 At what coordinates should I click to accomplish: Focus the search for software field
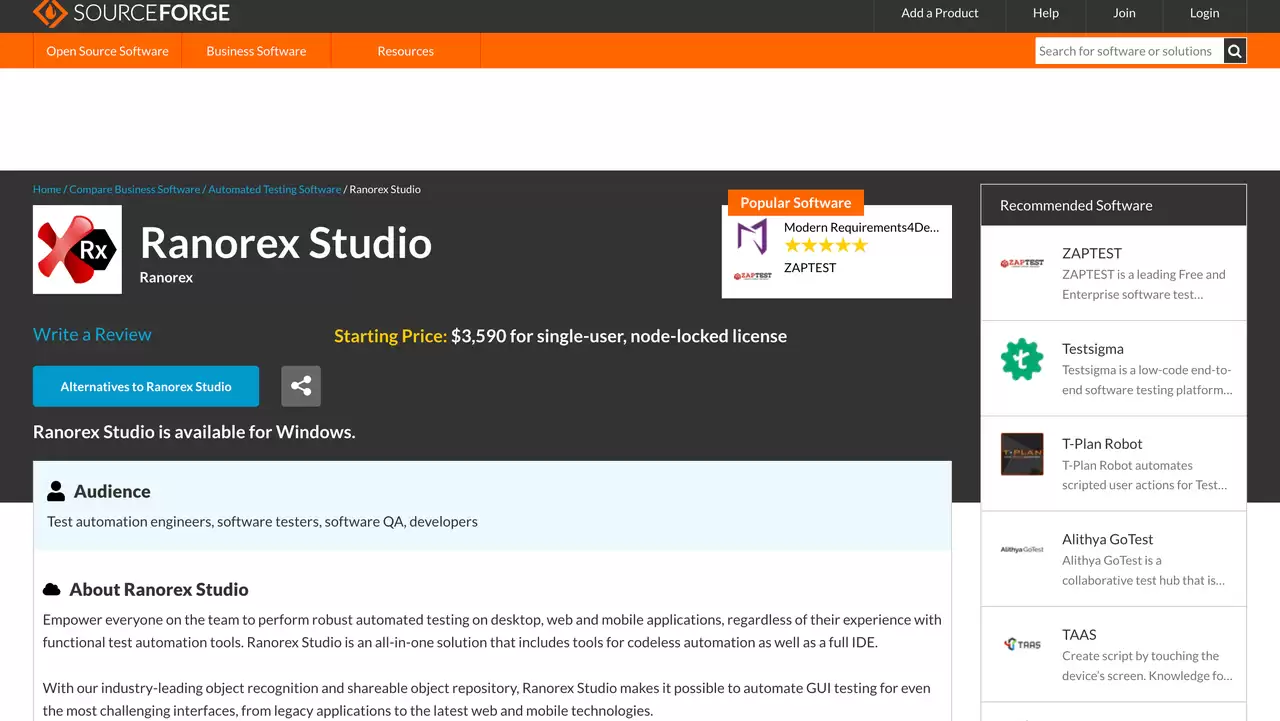[x=1129, y=51]
